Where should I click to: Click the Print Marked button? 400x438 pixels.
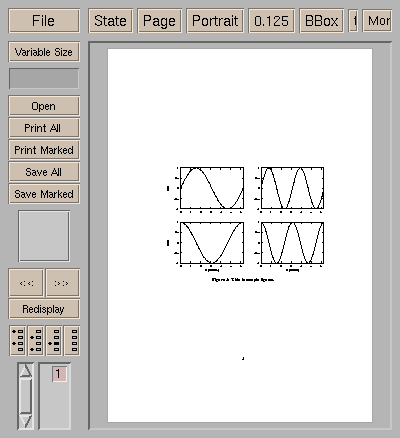(x=44, y=150)
